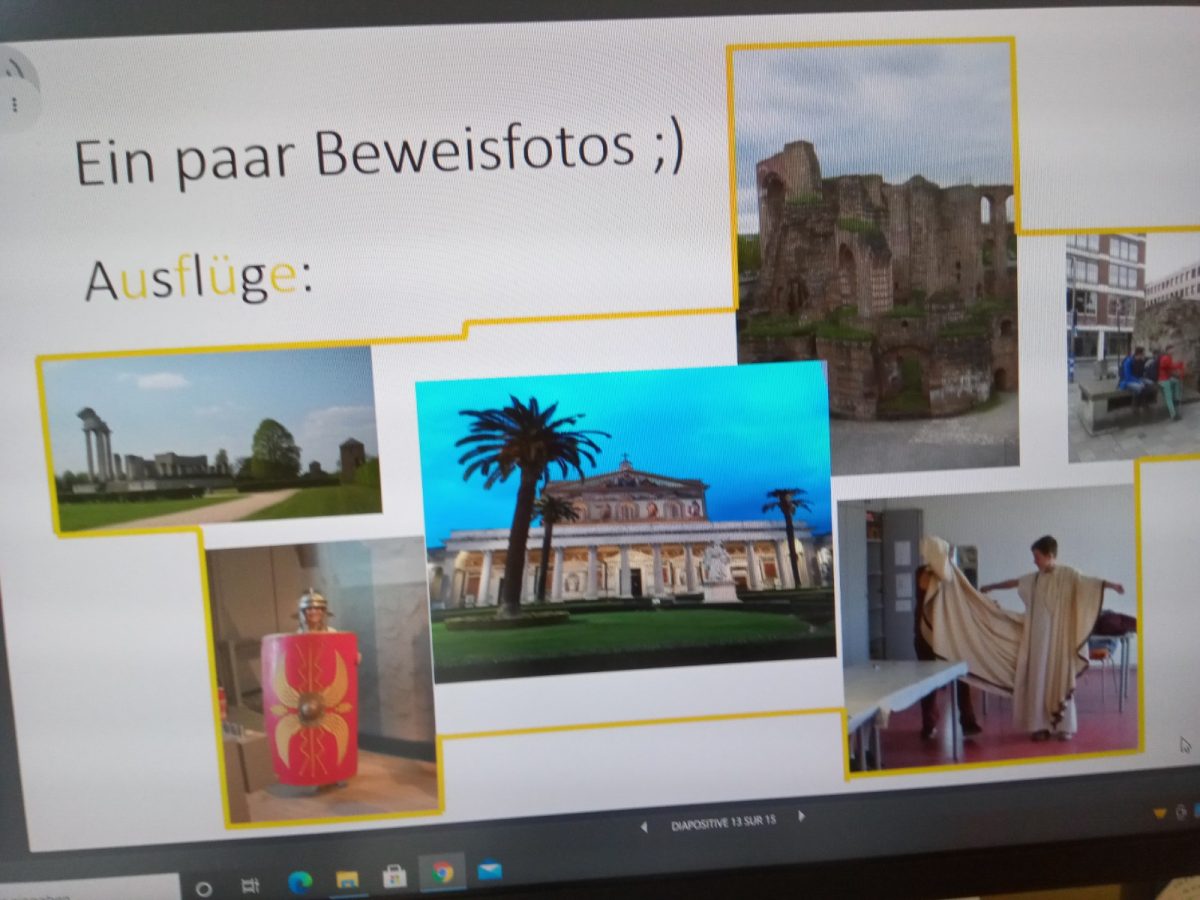Select the Roman columns park photo
The image size is (1200, 900).
(212, 439)
